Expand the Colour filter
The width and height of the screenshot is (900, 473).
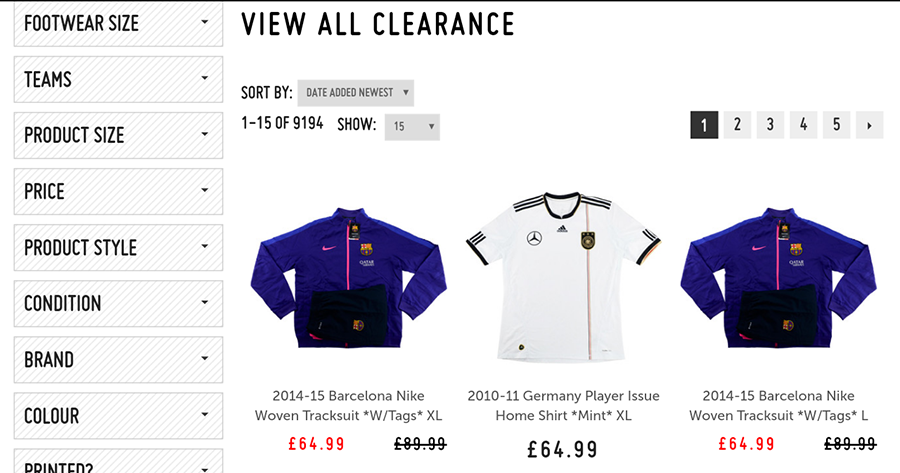pos(117,415)
